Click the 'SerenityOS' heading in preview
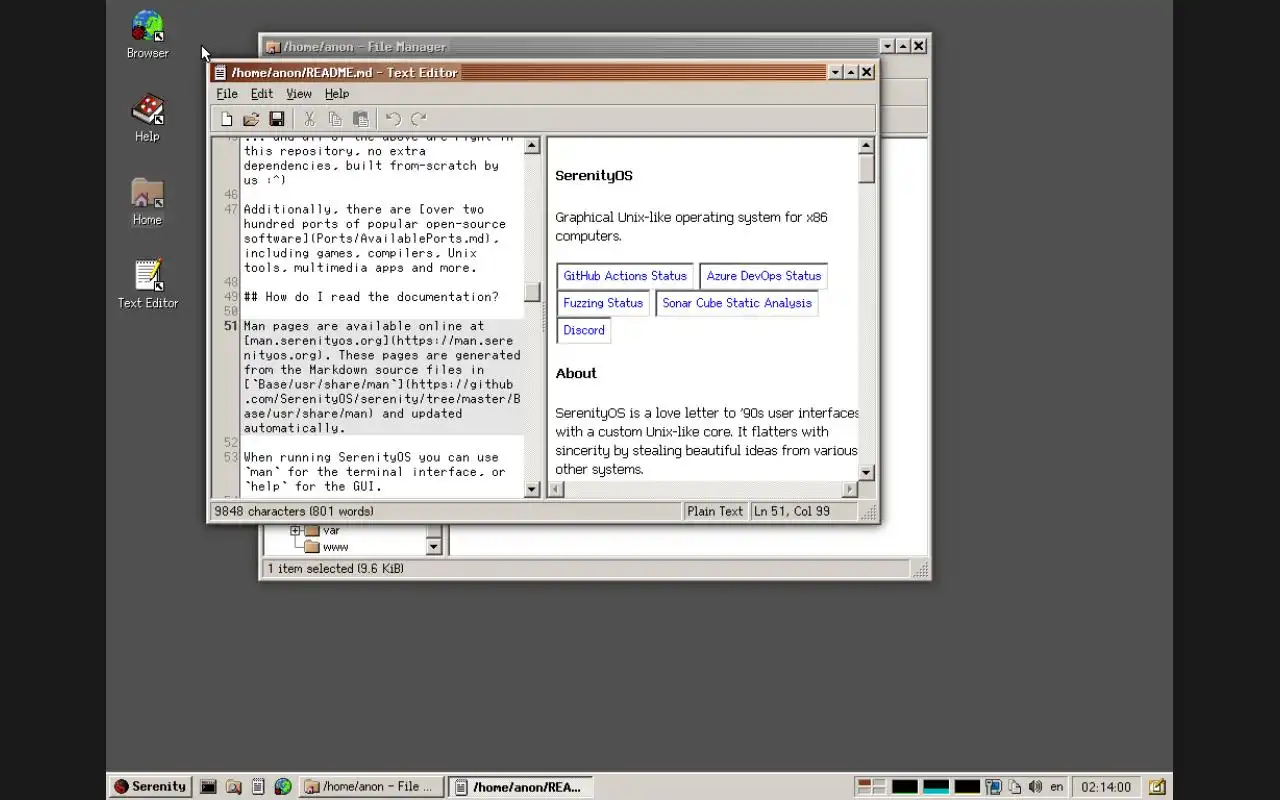Image resolution: width=1280 pixels, height=800 pixels. (594, 176)
